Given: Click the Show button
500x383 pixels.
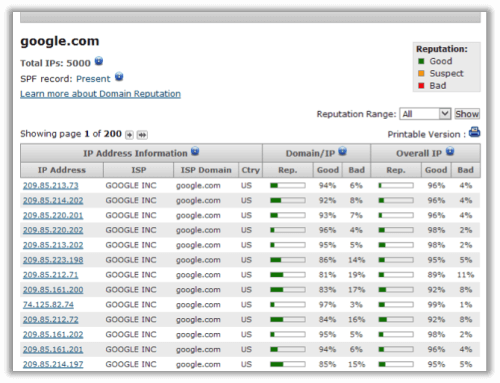Looking at the screenshot, I should tap(467, 114).
